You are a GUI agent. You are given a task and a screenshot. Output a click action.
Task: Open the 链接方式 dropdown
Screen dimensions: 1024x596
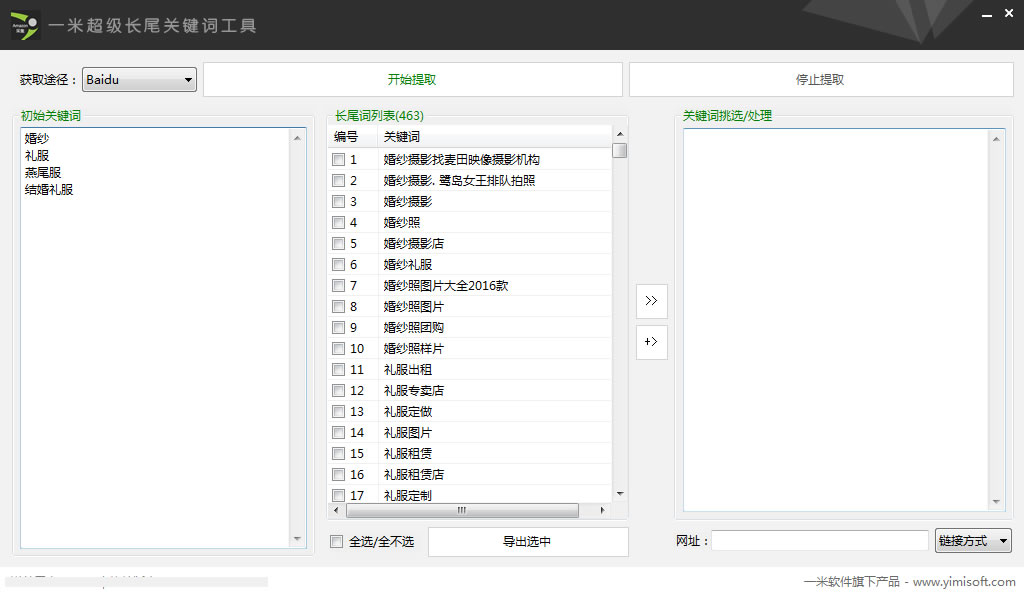(x=973, y=541)
